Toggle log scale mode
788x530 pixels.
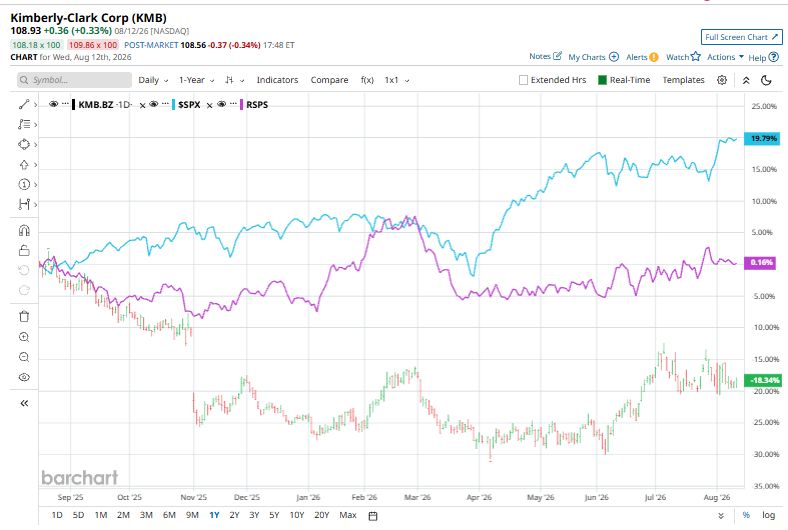768,515
